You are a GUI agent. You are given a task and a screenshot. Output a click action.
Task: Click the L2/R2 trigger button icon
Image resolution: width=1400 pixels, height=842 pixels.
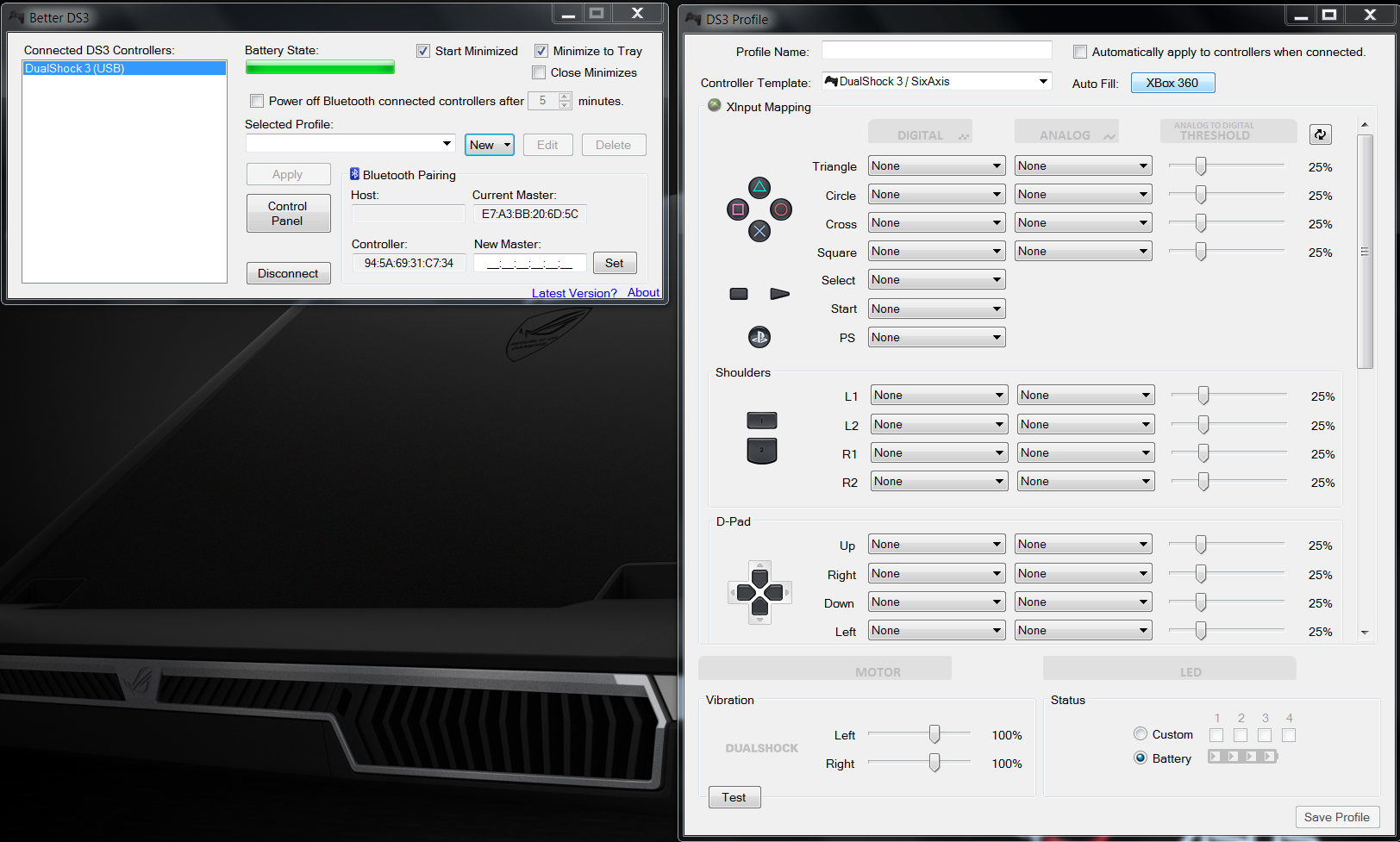(x=762, y=450)
